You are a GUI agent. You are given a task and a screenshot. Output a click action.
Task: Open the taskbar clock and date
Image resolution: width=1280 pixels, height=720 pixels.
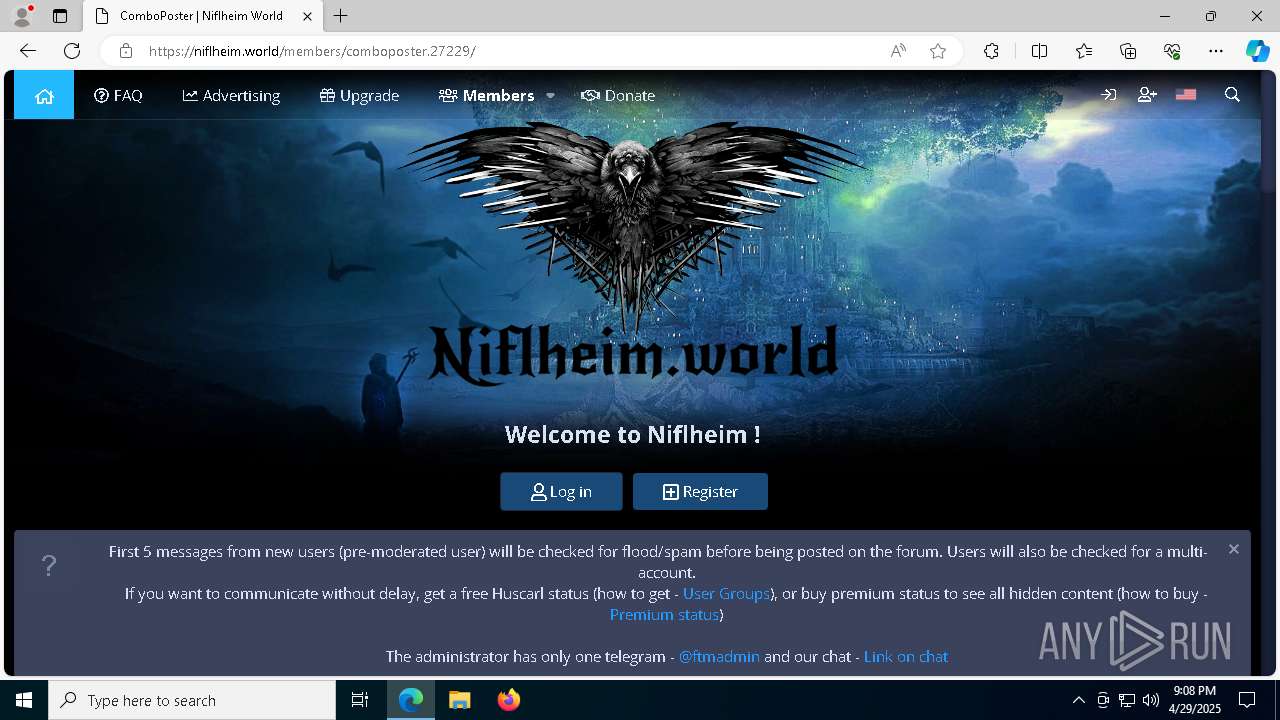click(1197, 700)
